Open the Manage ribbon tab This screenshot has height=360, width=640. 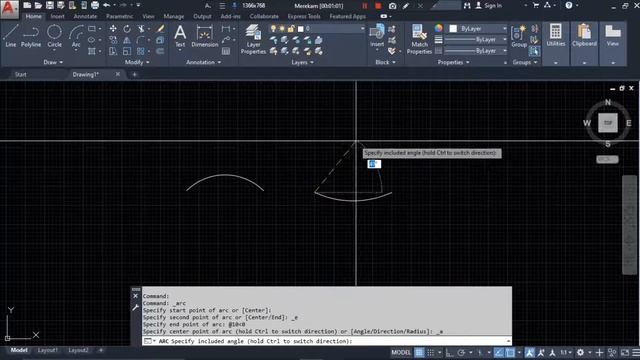tap(173, 16)
